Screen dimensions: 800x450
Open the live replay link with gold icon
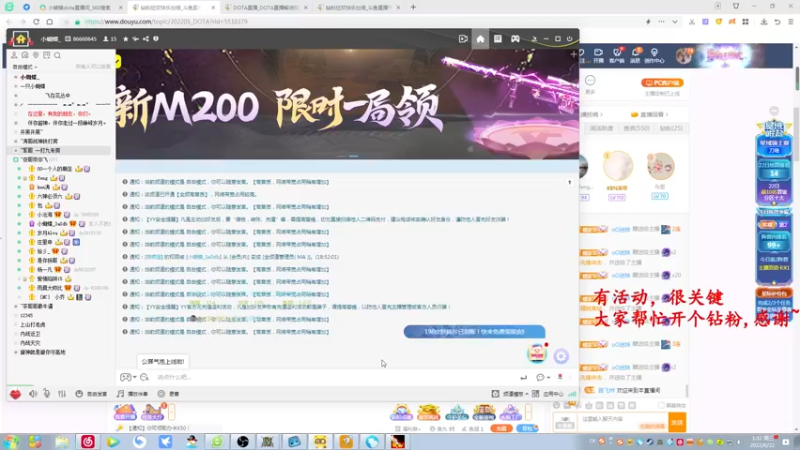[649, 114]
